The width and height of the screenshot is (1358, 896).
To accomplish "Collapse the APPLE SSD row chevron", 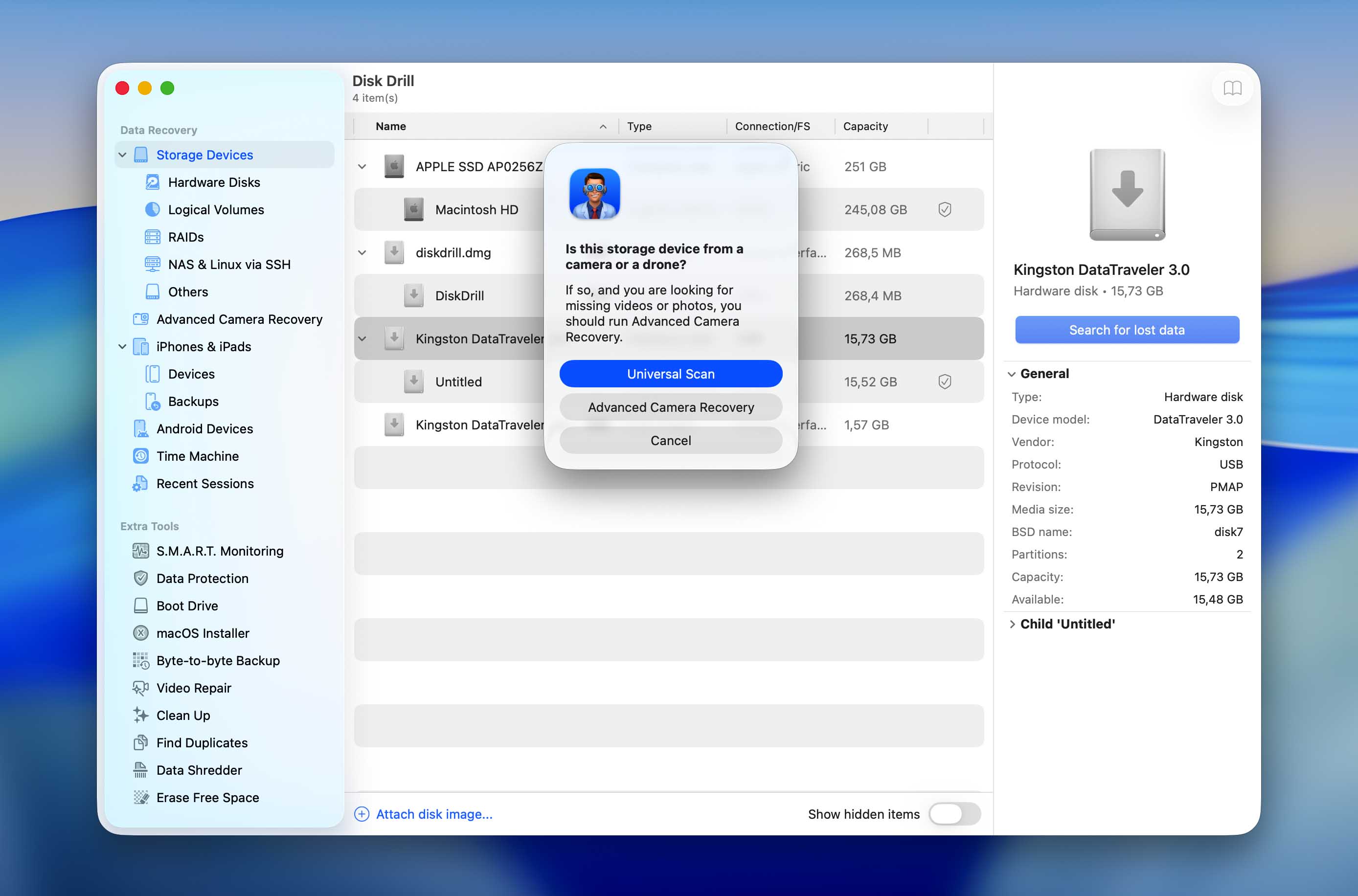I will point(362,167).
